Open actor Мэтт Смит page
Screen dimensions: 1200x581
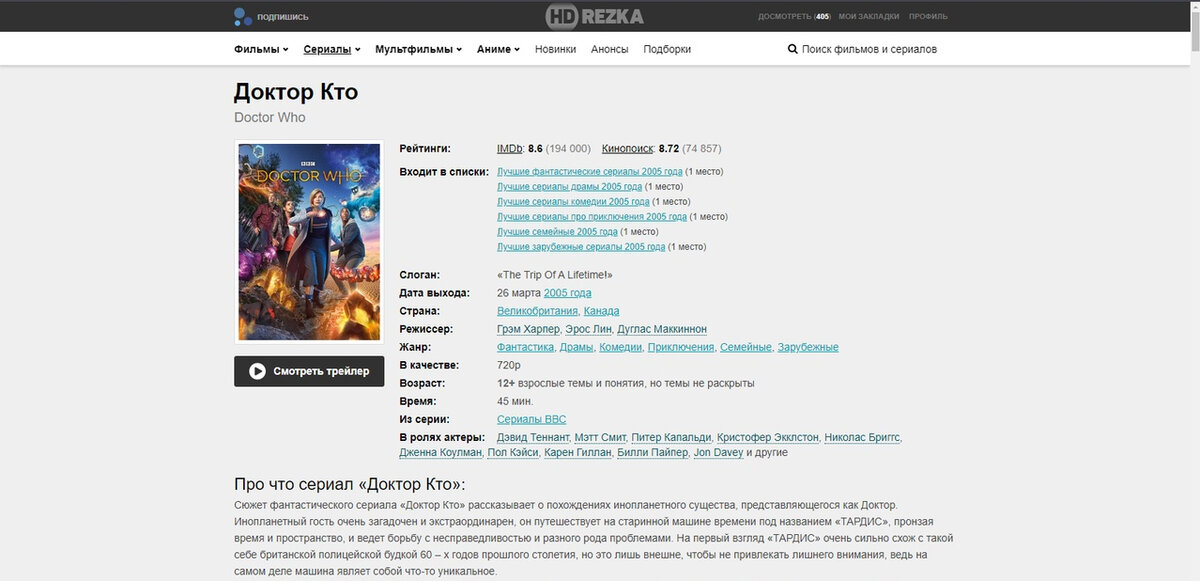(602, 437)
